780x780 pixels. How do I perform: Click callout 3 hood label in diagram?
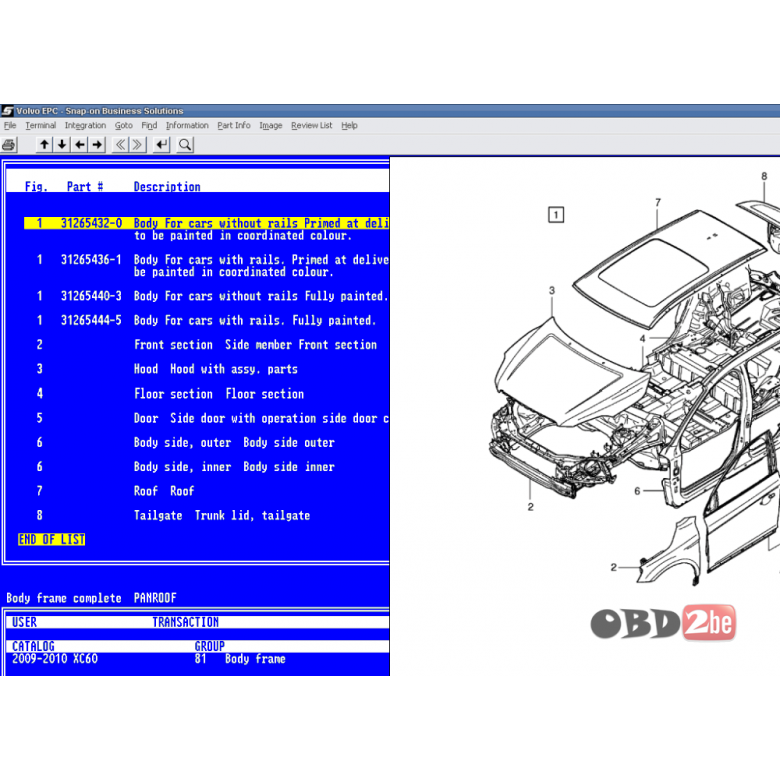point(552,290)
